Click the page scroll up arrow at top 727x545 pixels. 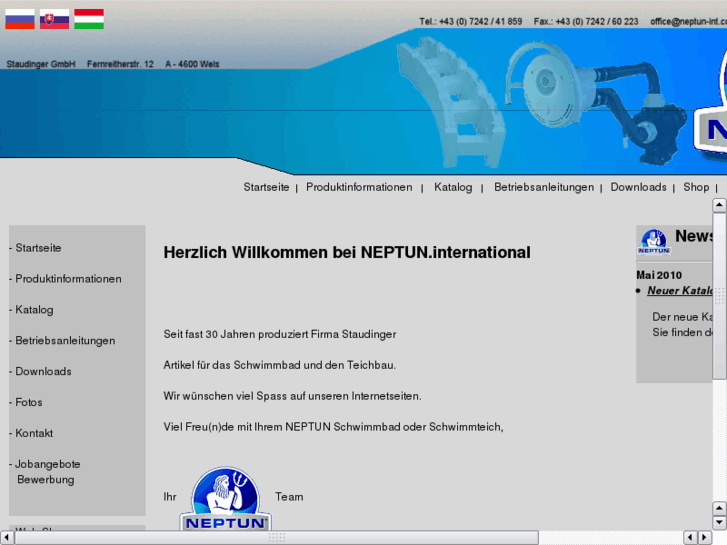click(x=719, y=205)
